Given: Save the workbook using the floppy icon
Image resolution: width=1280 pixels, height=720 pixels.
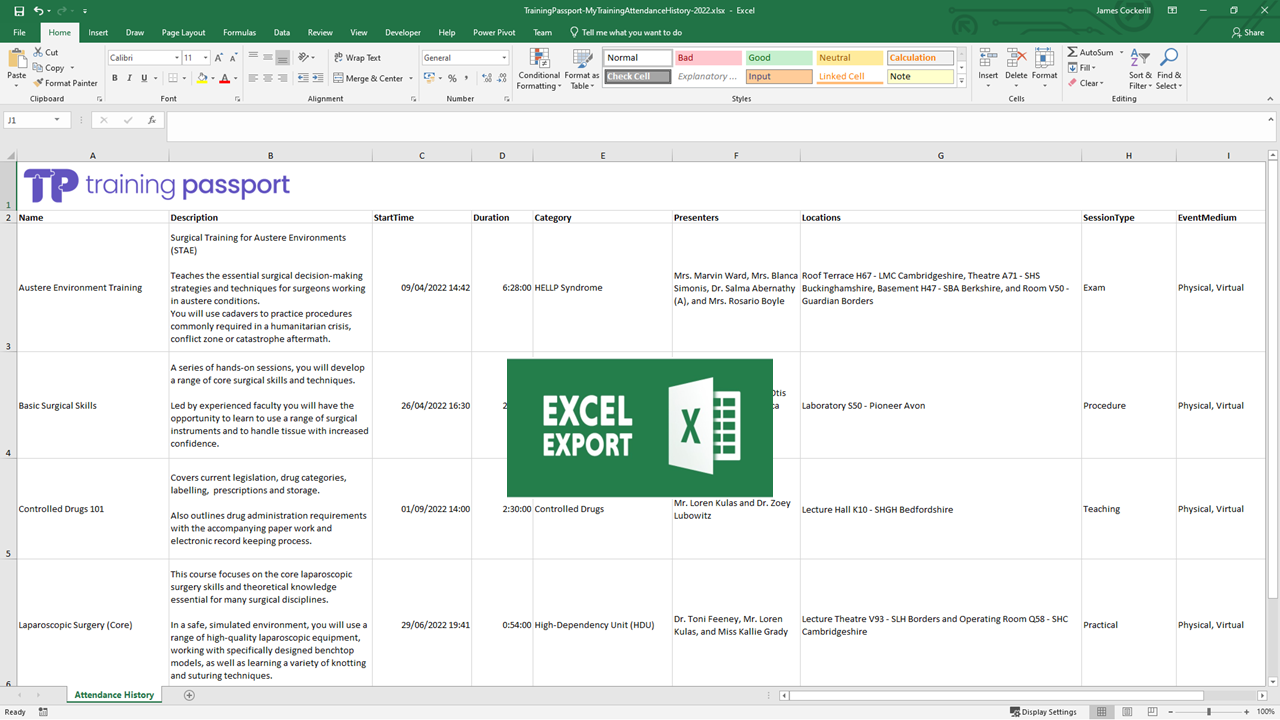Looking at the screenshot, I should (x=17, y=10).
